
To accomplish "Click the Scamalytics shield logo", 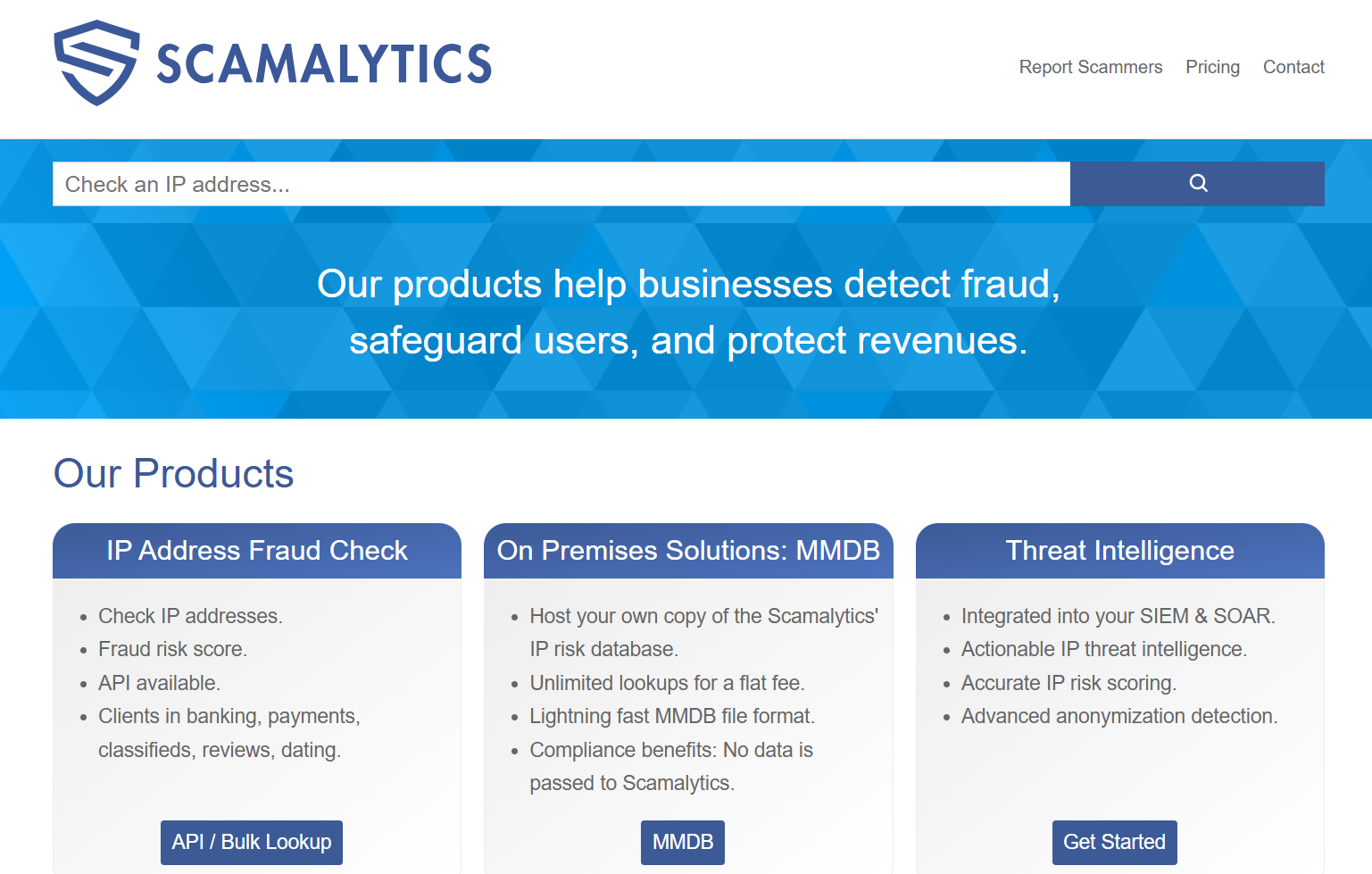I will coord(98,61).
